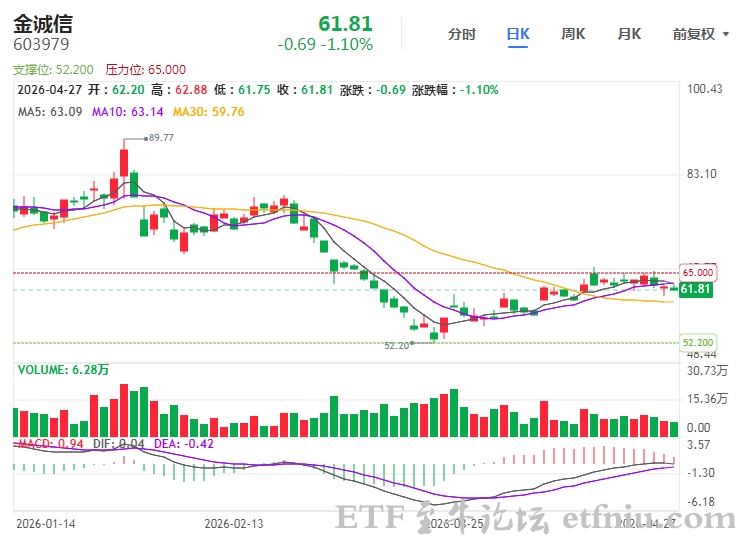Click the 高: 62.88 high value in info row
This screenshot has width=740, height=542.
point(179,90)
